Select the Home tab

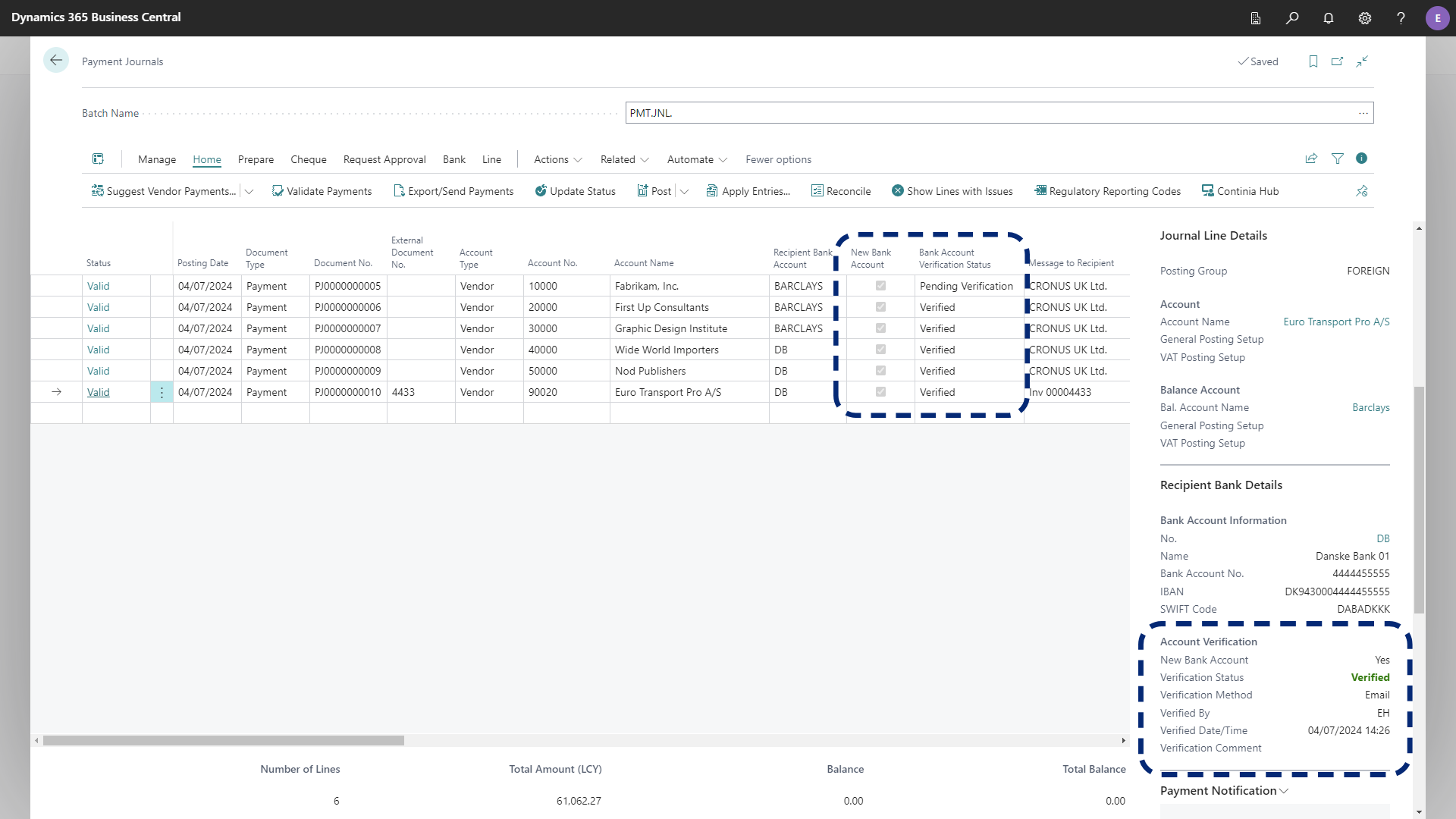[207, 159]
